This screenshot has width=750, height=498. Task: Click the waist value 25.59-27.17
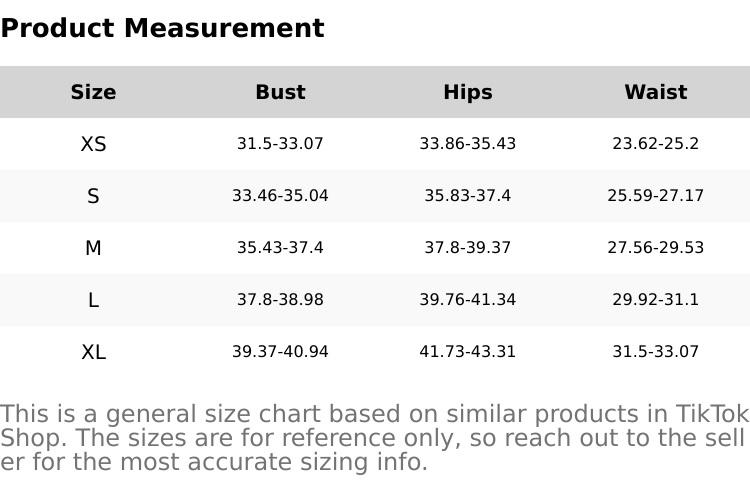[655, 196]
